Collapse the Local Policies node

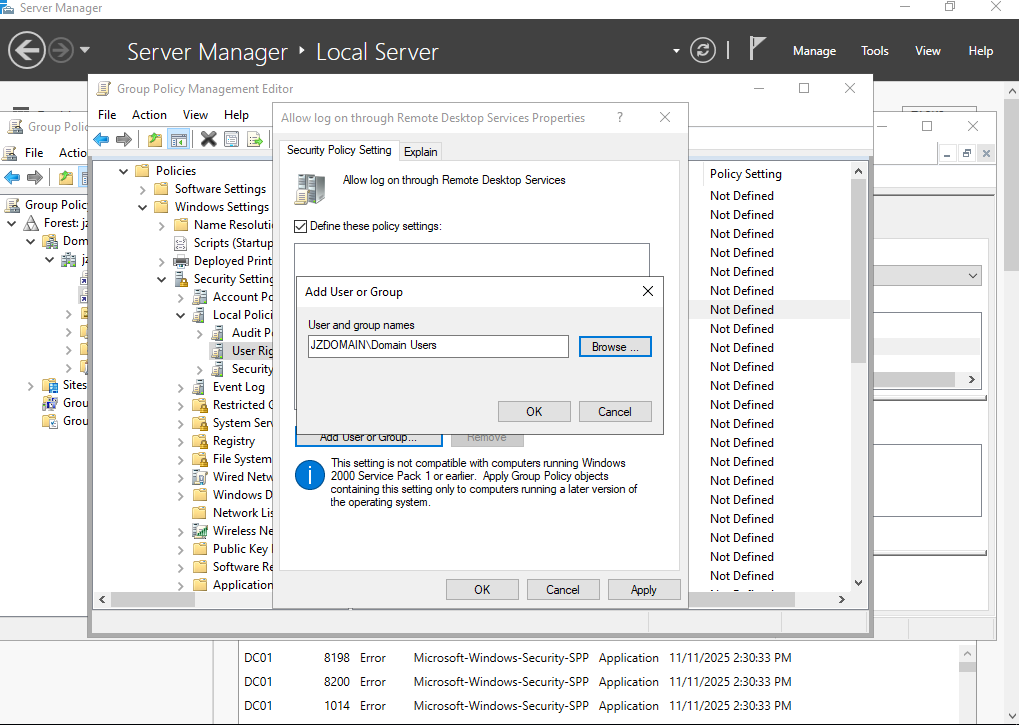[x=180, y=314]
